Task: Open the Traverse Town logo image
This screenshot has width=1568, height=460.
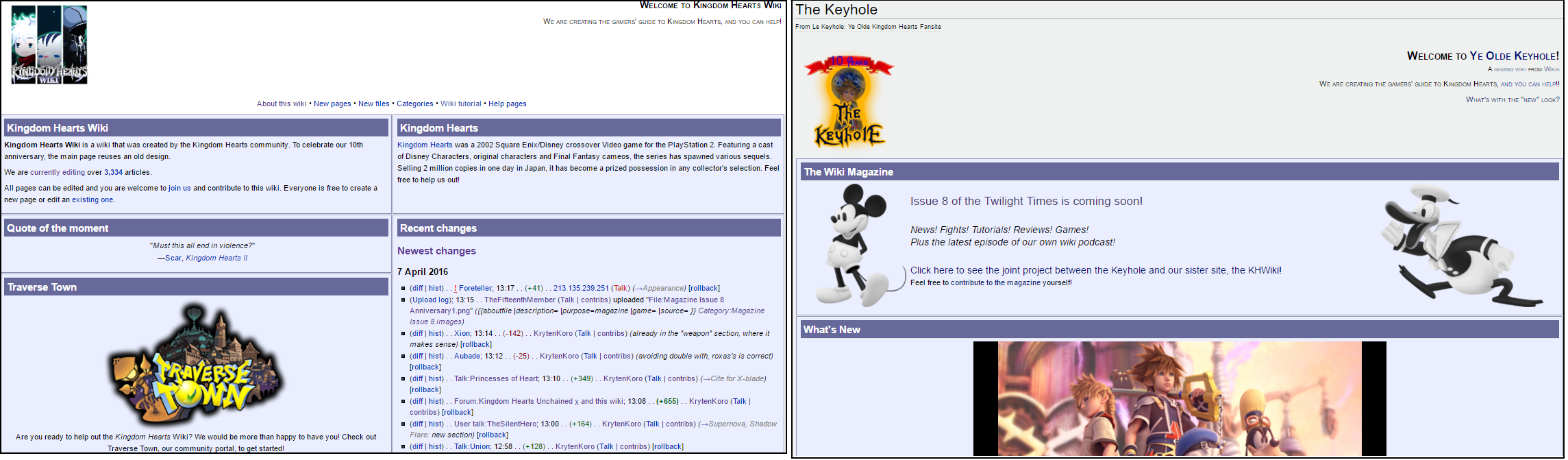Action: click(x=195, y=365)
